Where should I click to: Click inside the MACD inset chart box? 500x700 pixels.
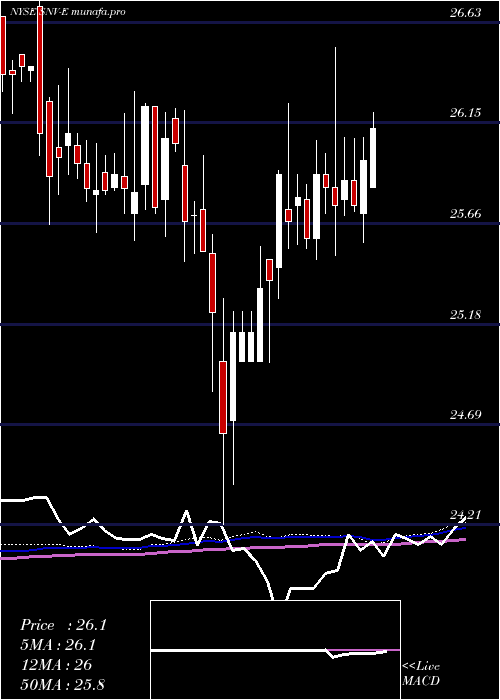[x=275, y=650]
